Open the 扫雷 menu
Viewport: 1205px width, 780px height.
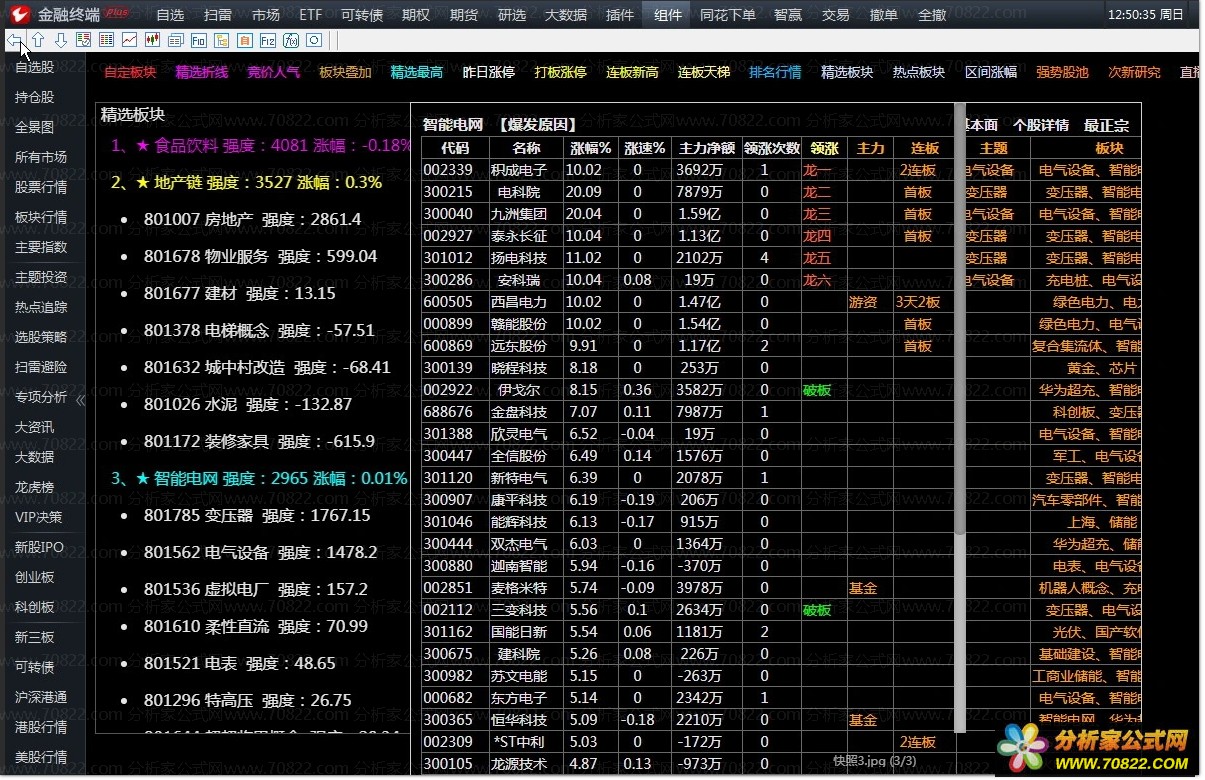coord(217,15)
